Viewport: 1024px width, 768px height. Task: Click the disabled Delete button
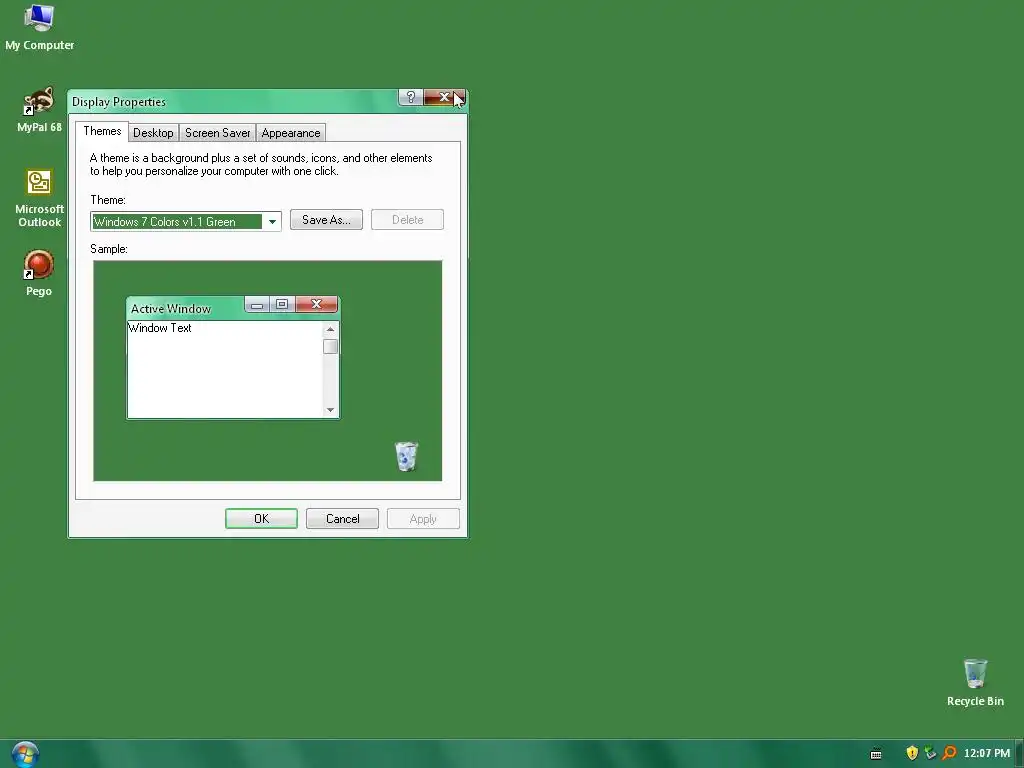(x=408, y=220)
